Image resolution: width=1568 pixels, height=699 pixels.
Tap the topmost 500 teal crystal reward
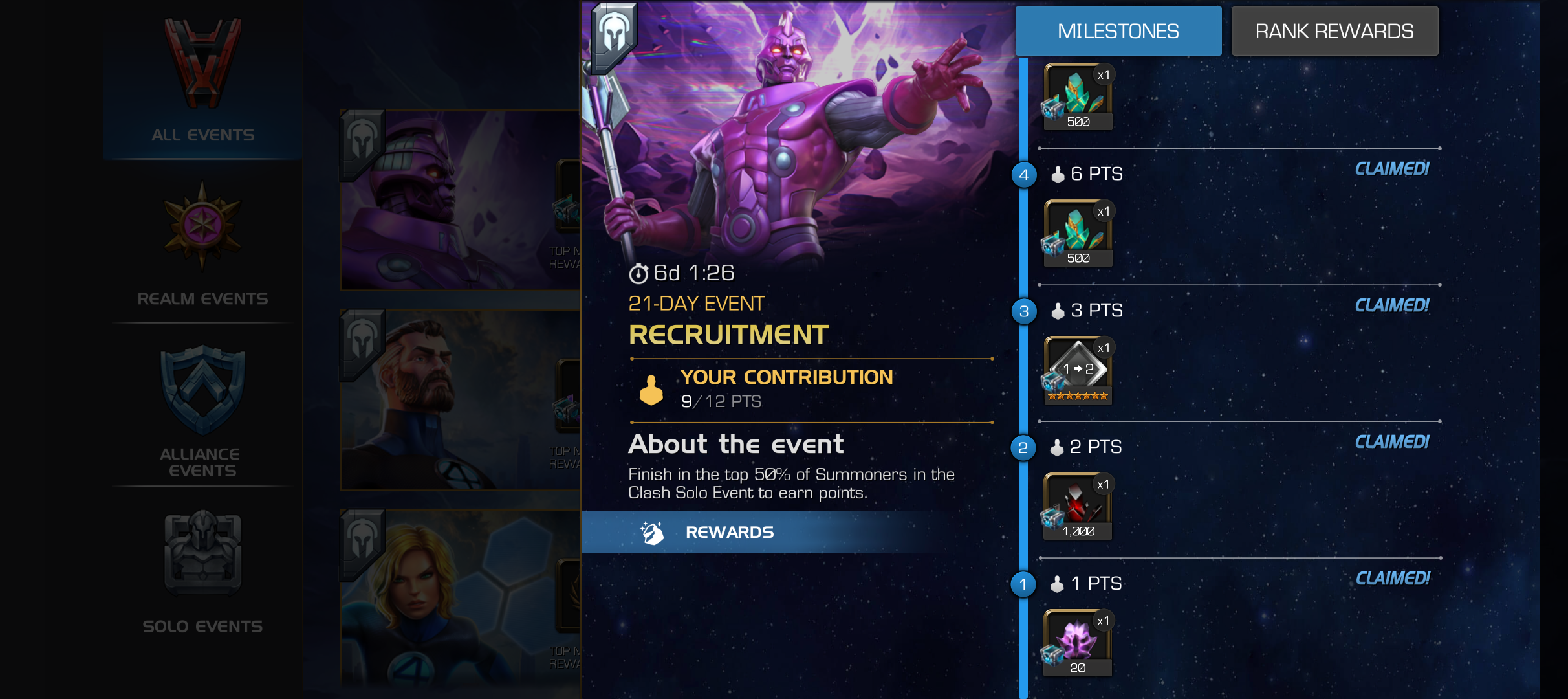[x=1078, y=96]
